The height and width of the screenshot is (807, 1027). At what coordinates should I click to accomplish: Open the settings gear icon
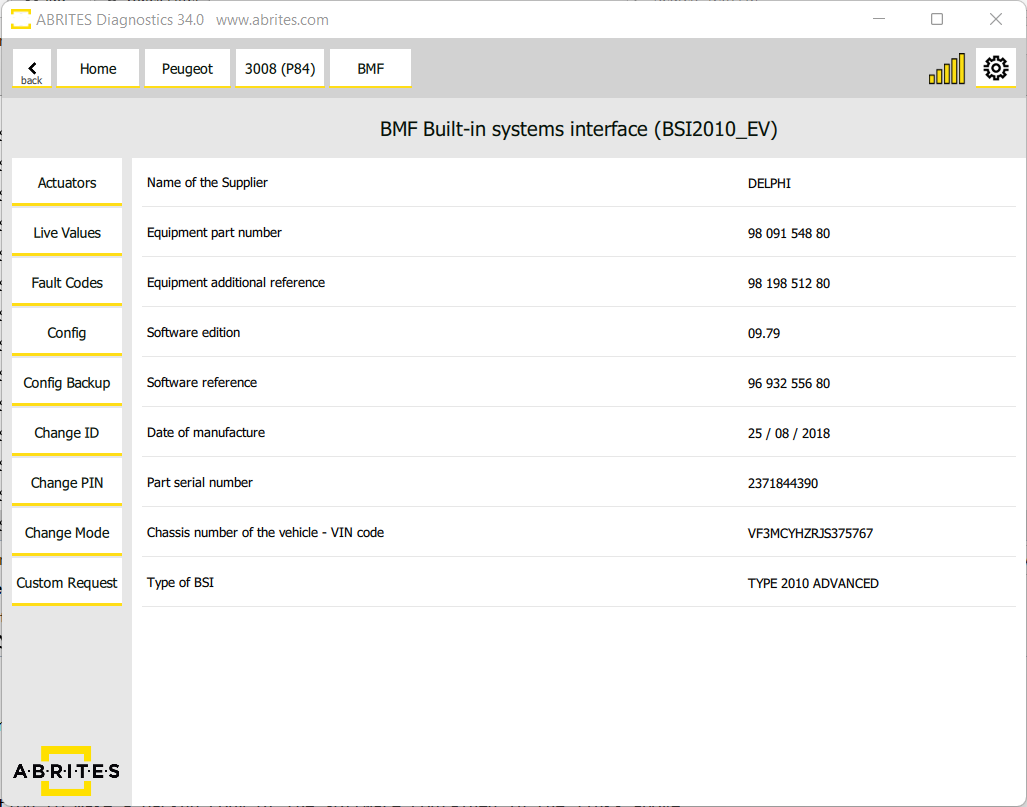pos(996,67)
